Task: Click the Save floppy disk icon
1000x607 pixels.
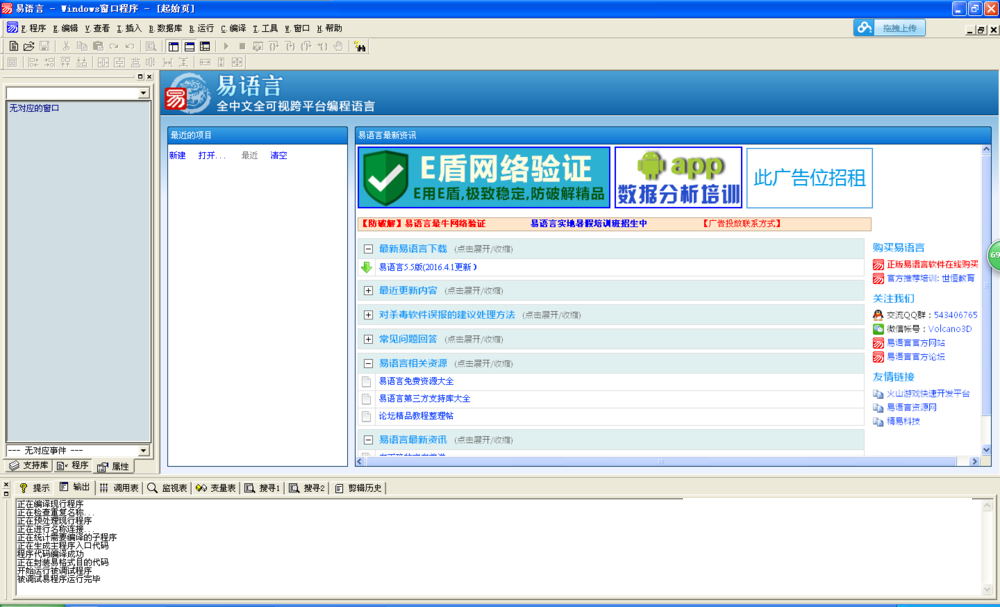Action: tap(44, 47)
